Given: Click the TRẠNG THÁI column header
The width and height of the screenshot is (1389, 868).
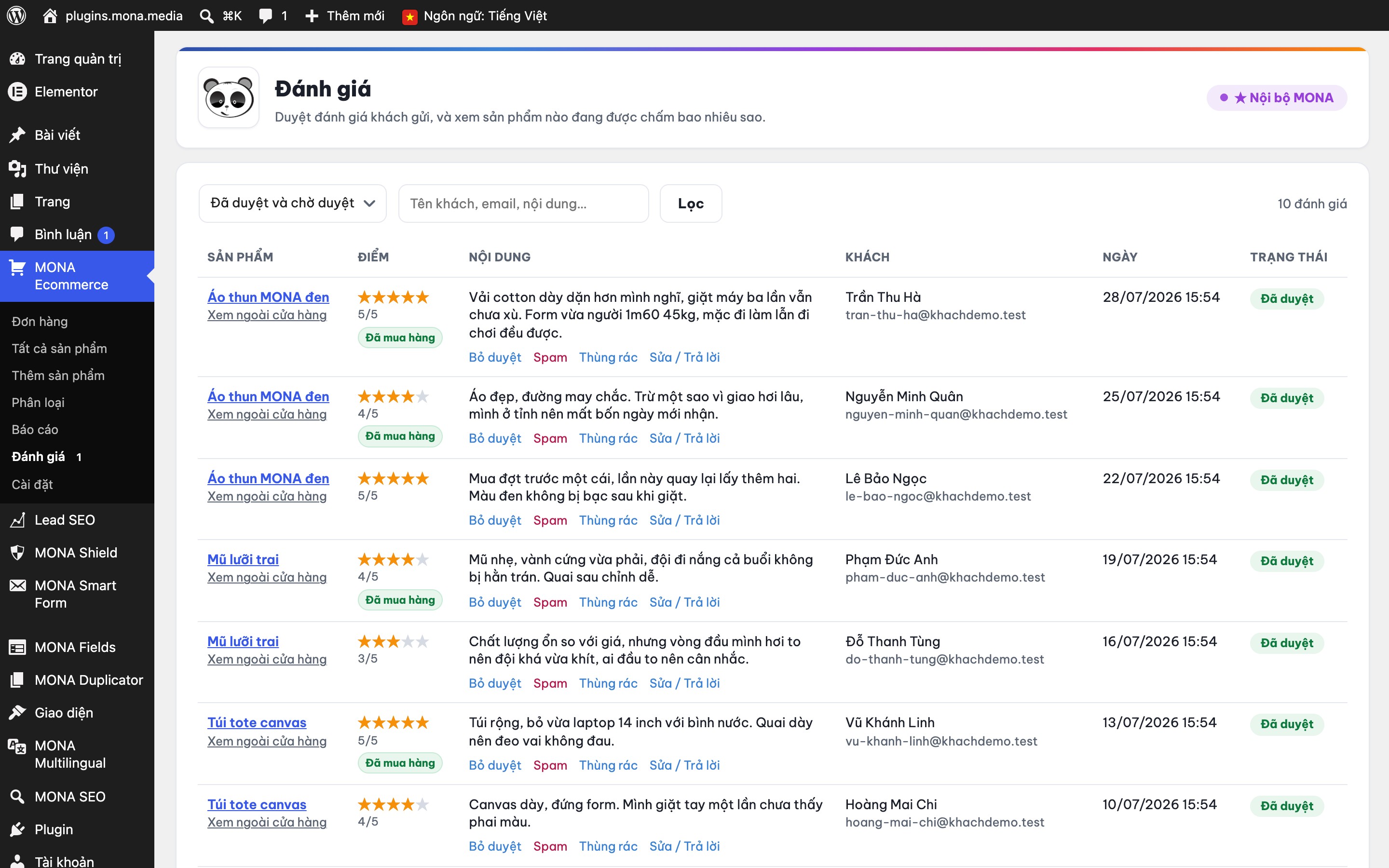Looking at the screenshot, I should tap(1289, 257).
